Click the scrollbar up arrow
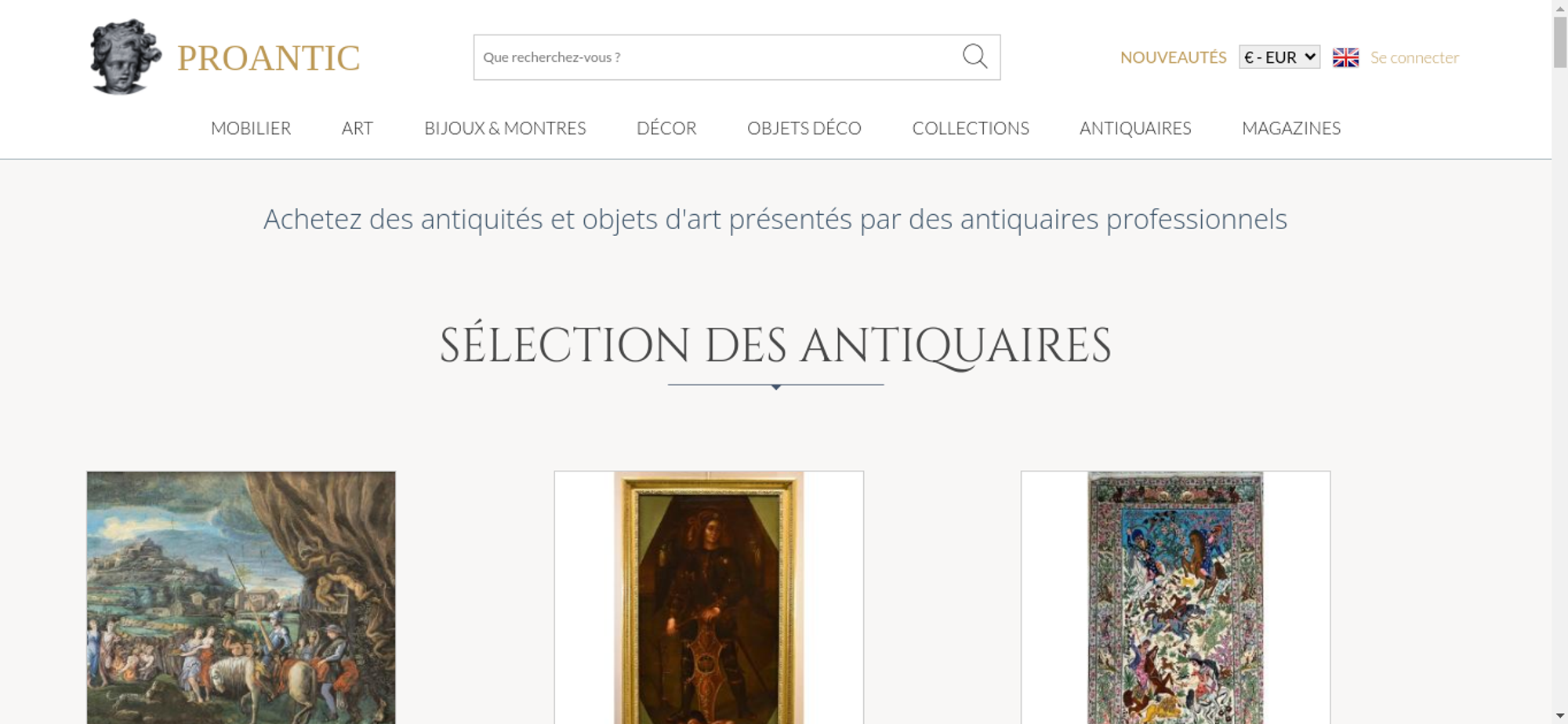 [1559, 7]
